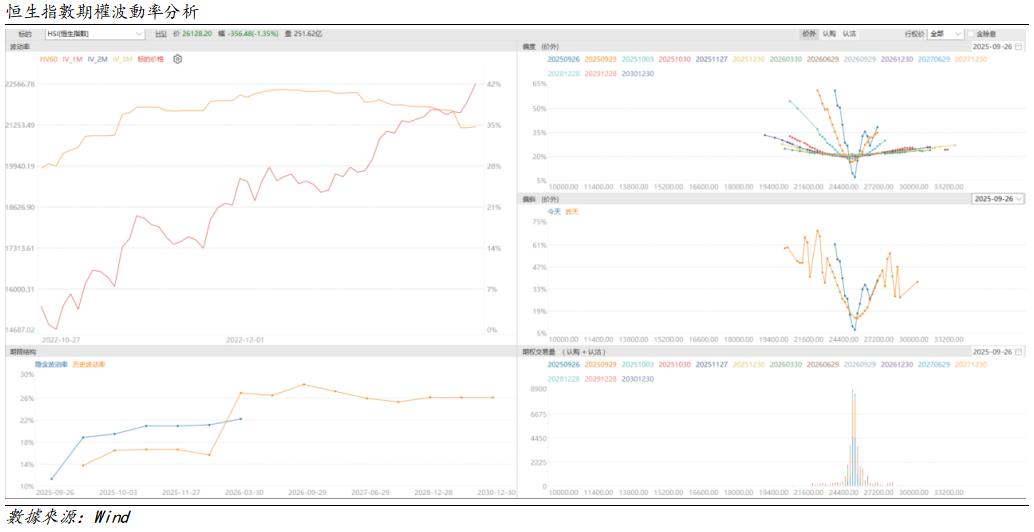Toggle expiry 20301230 in volume chart legend

point(637,379)
